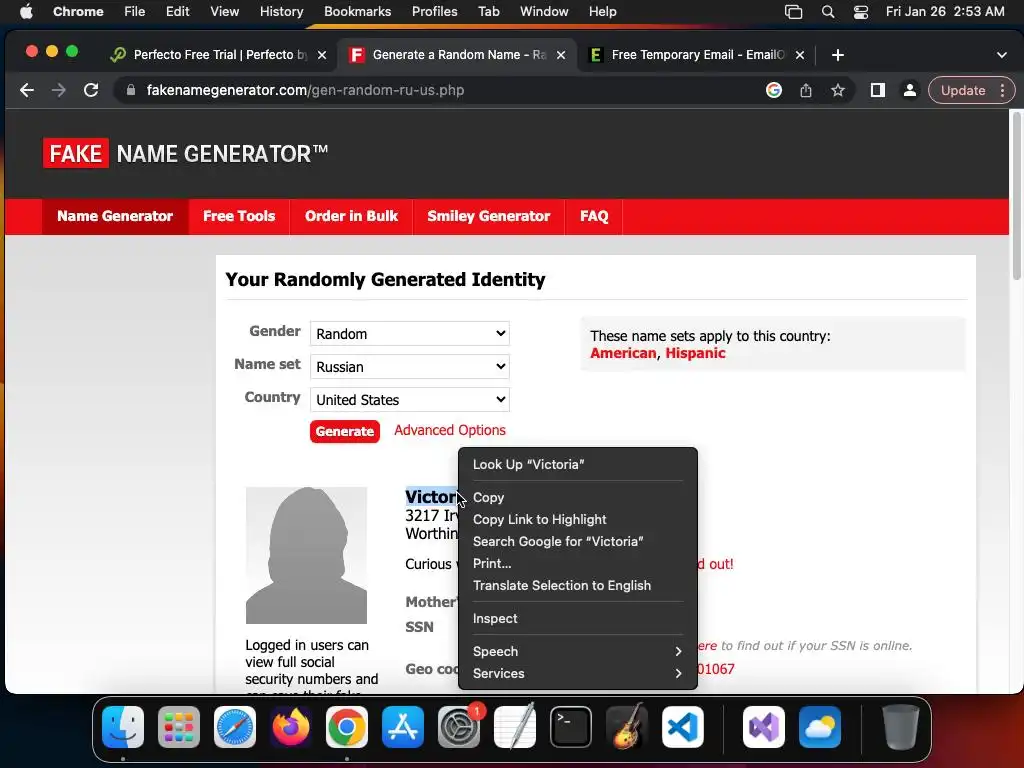Expand the Speech submenu in the context menu

pos(578,651)
